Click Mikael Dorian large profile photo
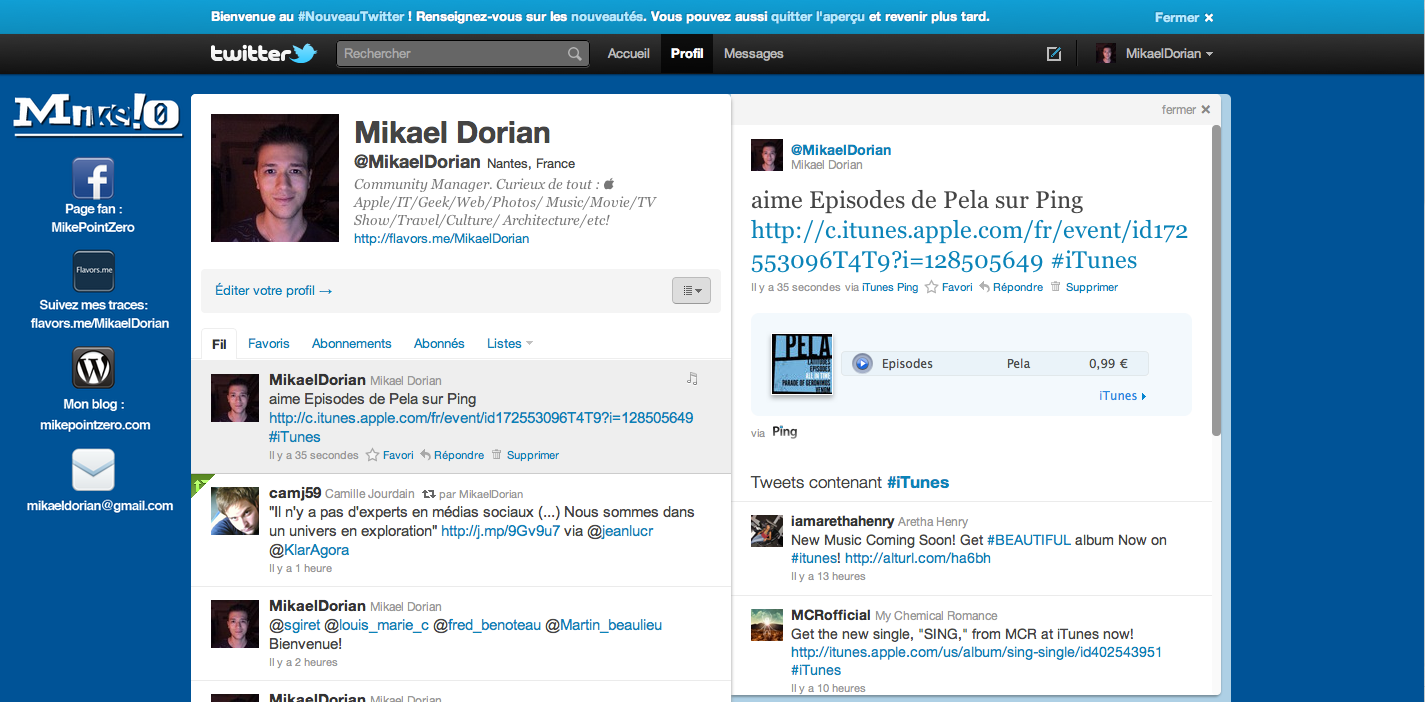The height and width of the screenshot is (702, 1425). (275, 178)
